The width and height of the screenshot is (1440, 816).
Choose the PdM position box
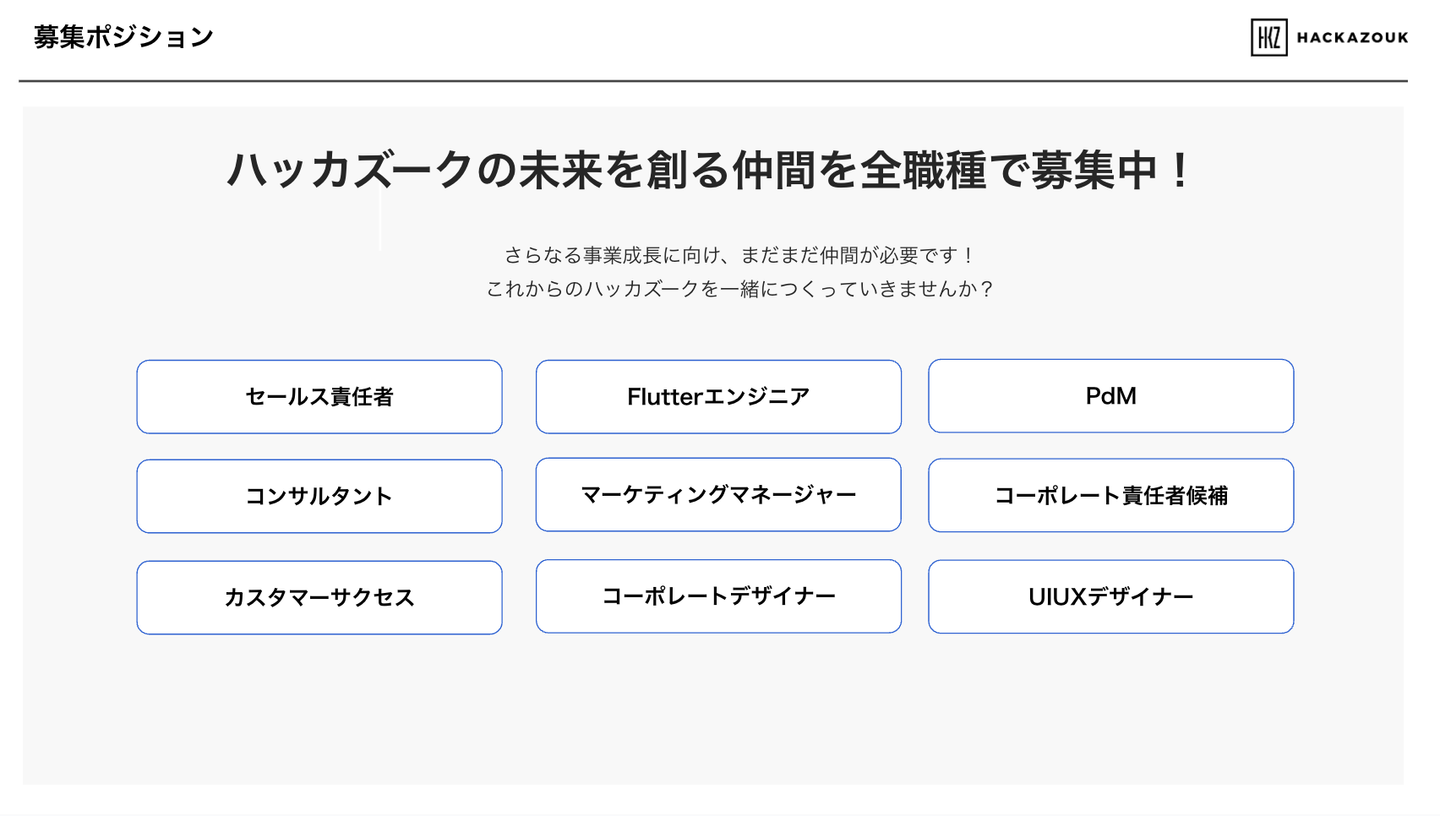(1111, 396)
